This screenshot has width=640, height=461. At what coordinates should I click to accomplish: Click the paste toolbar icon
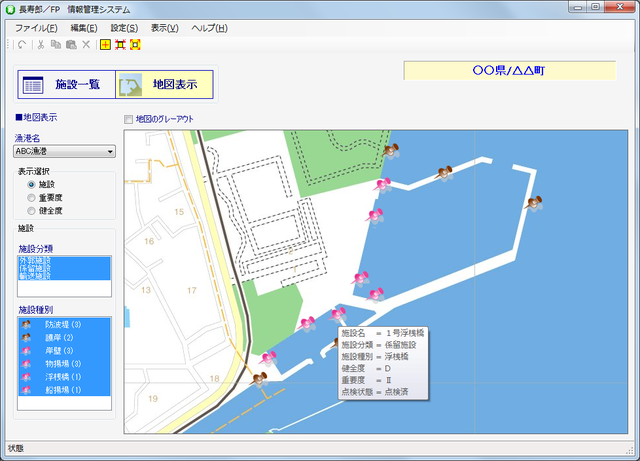[x=71, y=45]
